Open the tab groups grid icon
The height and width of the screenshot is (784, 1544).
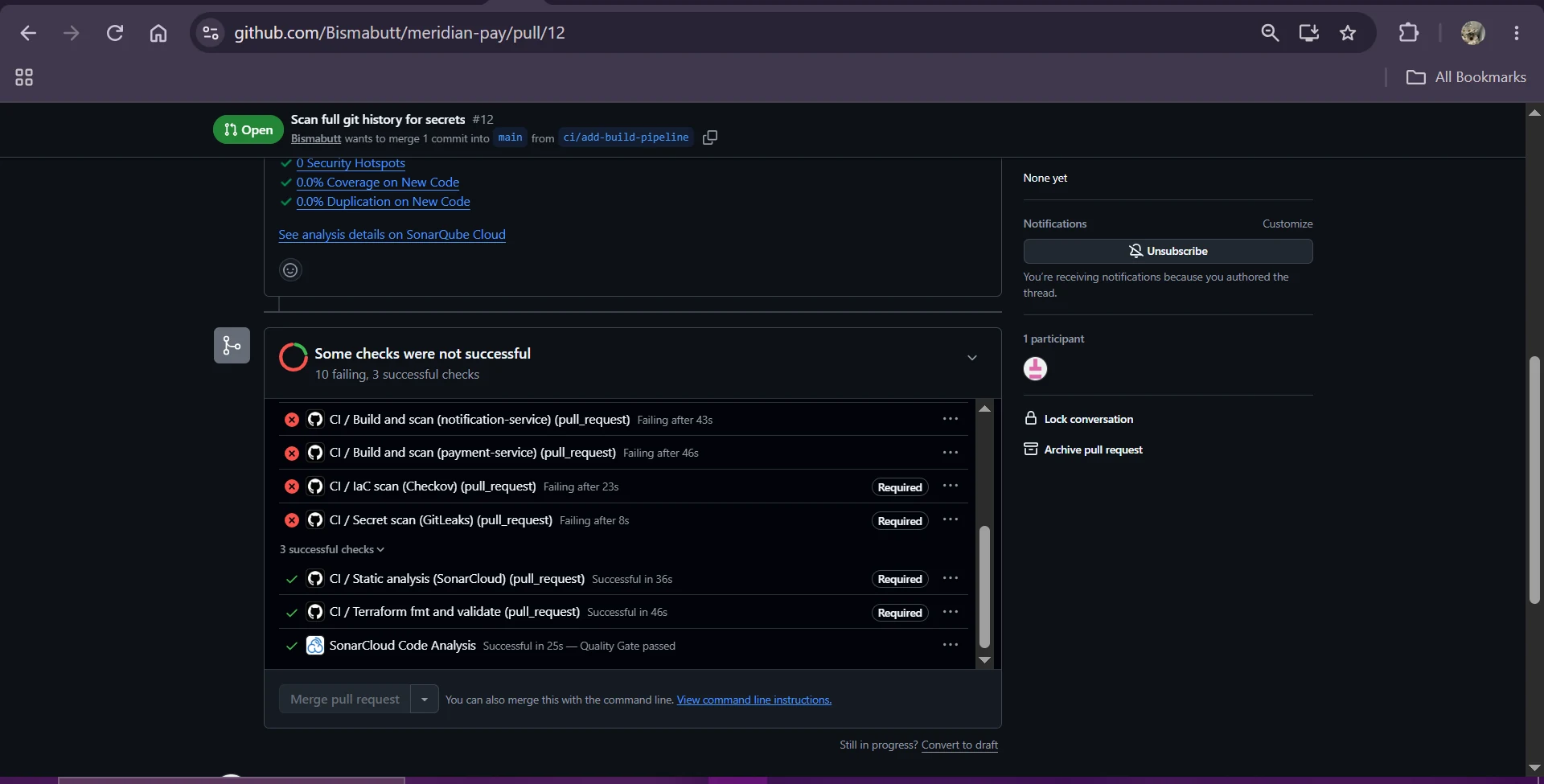[x=24, y=77]
